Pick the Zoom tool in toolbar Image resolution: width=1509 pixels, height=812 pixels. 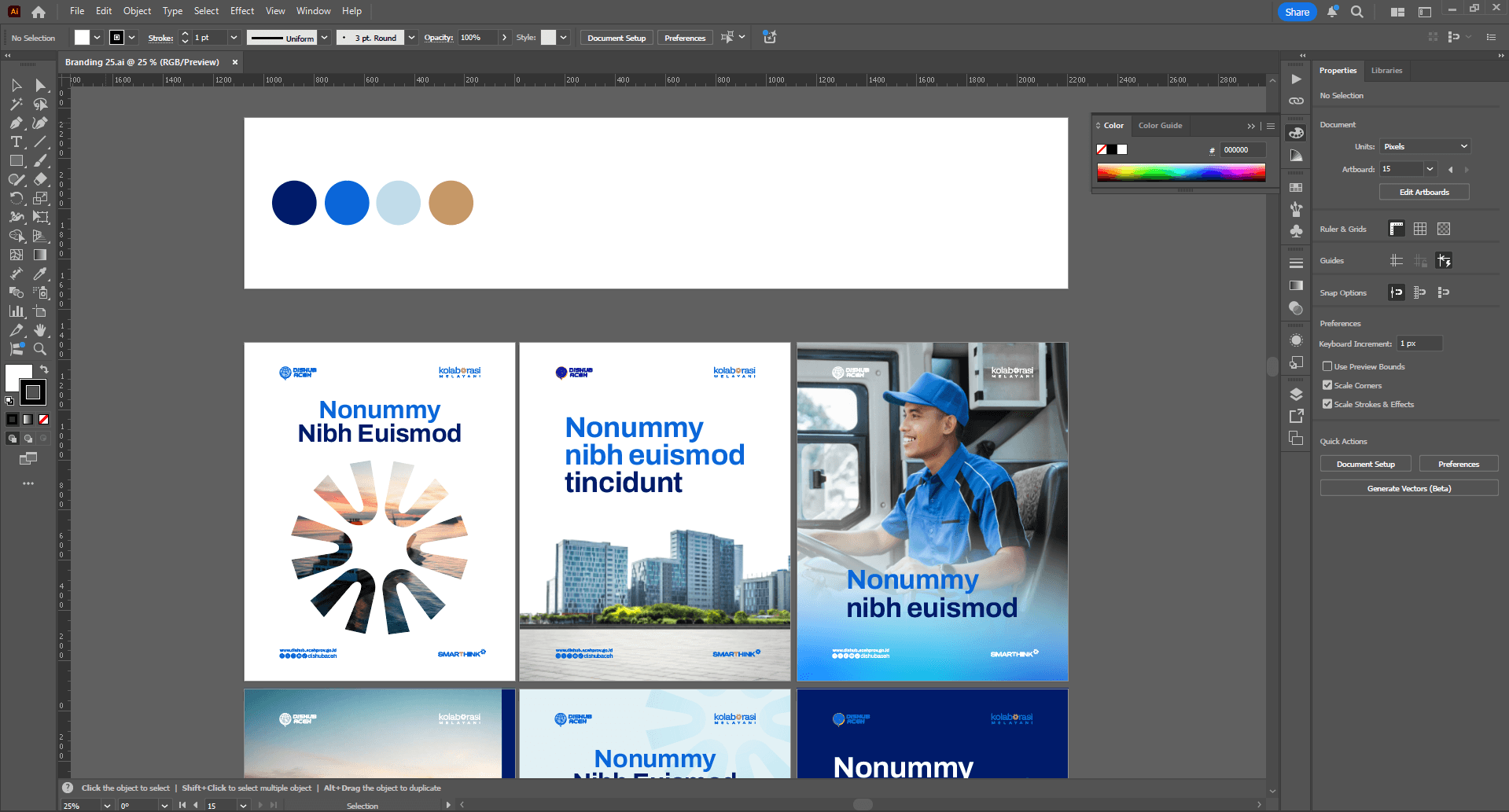pyautogui.click(x=40, y=349)
